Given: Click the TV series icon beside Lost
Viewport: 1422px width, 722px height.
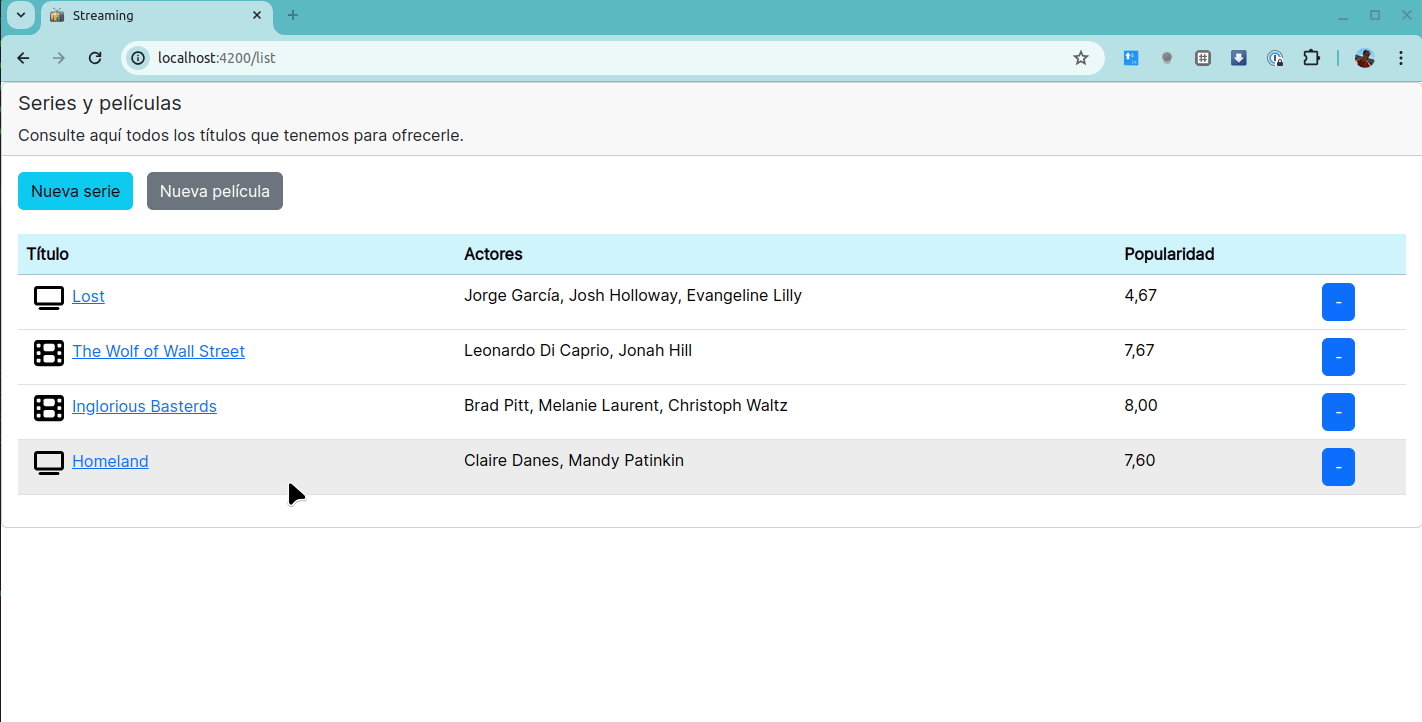Looking at the screenshot, I should coord(49,298).
